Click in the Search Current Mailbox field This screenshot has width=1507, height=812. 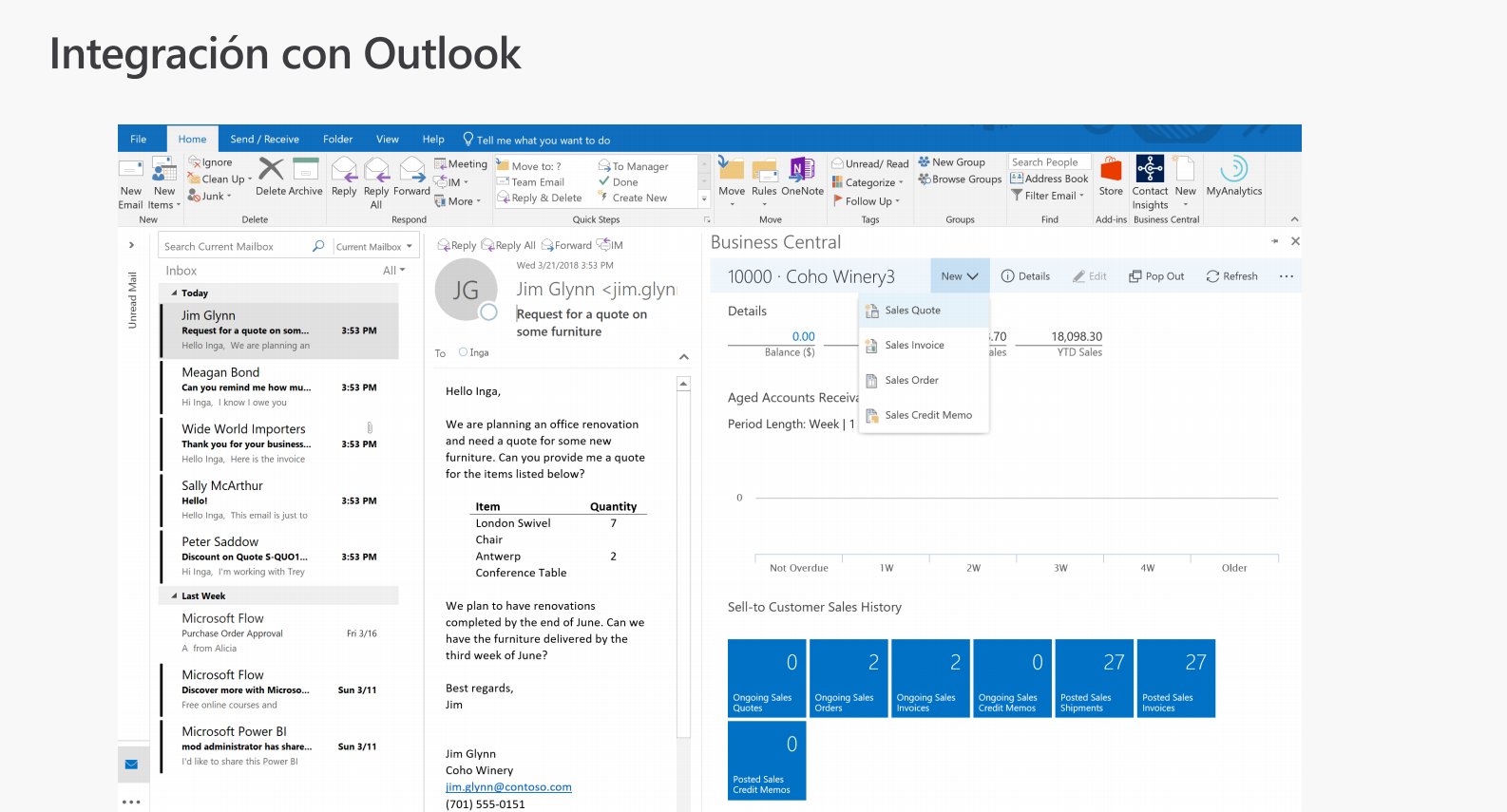click(x=236, y=246)
